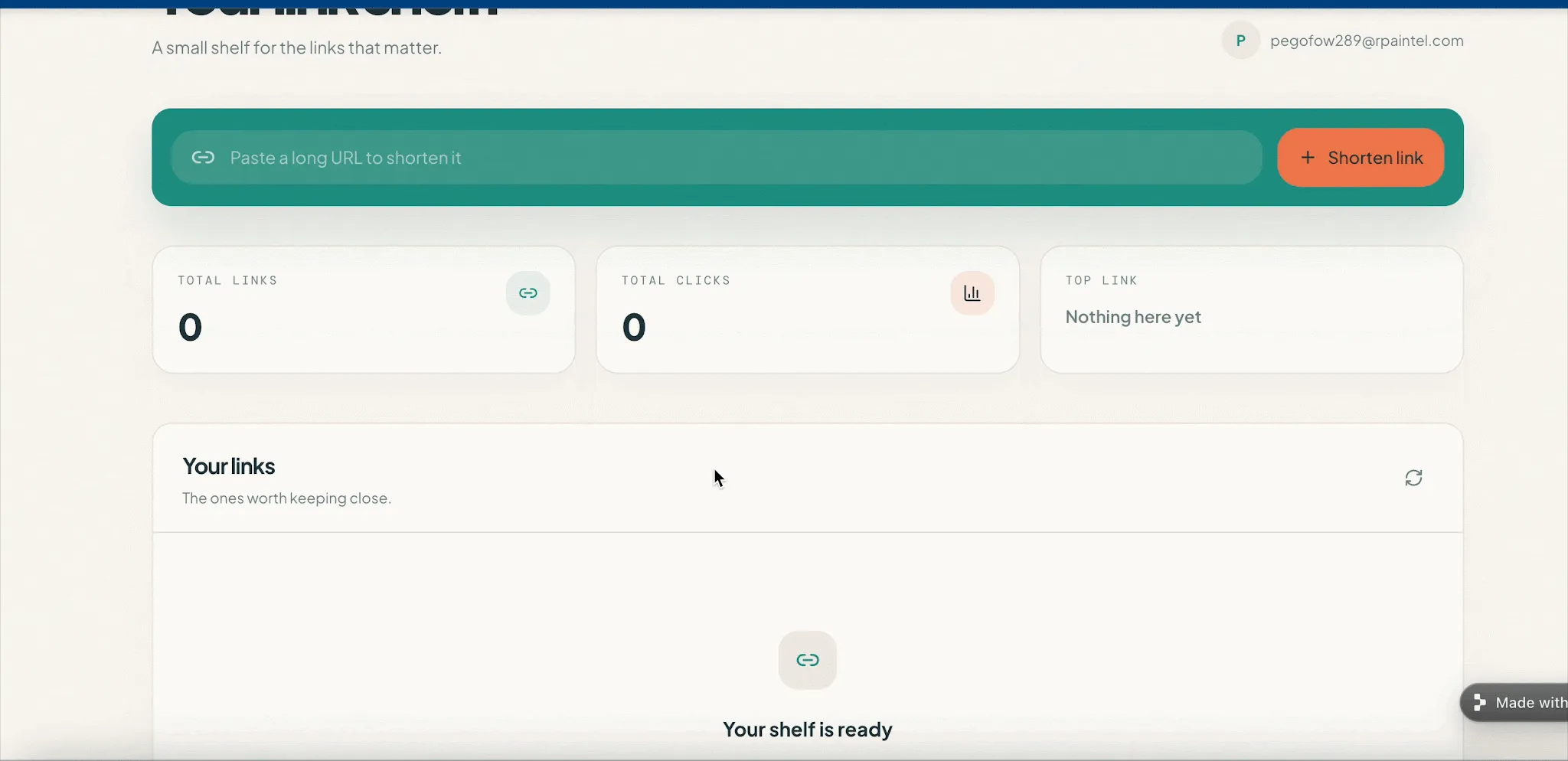Click the link icon in the URL bar
Image resolution: width=1568 pixels, height=761 pixels.
pyautogui.click(x=203, y=158)
